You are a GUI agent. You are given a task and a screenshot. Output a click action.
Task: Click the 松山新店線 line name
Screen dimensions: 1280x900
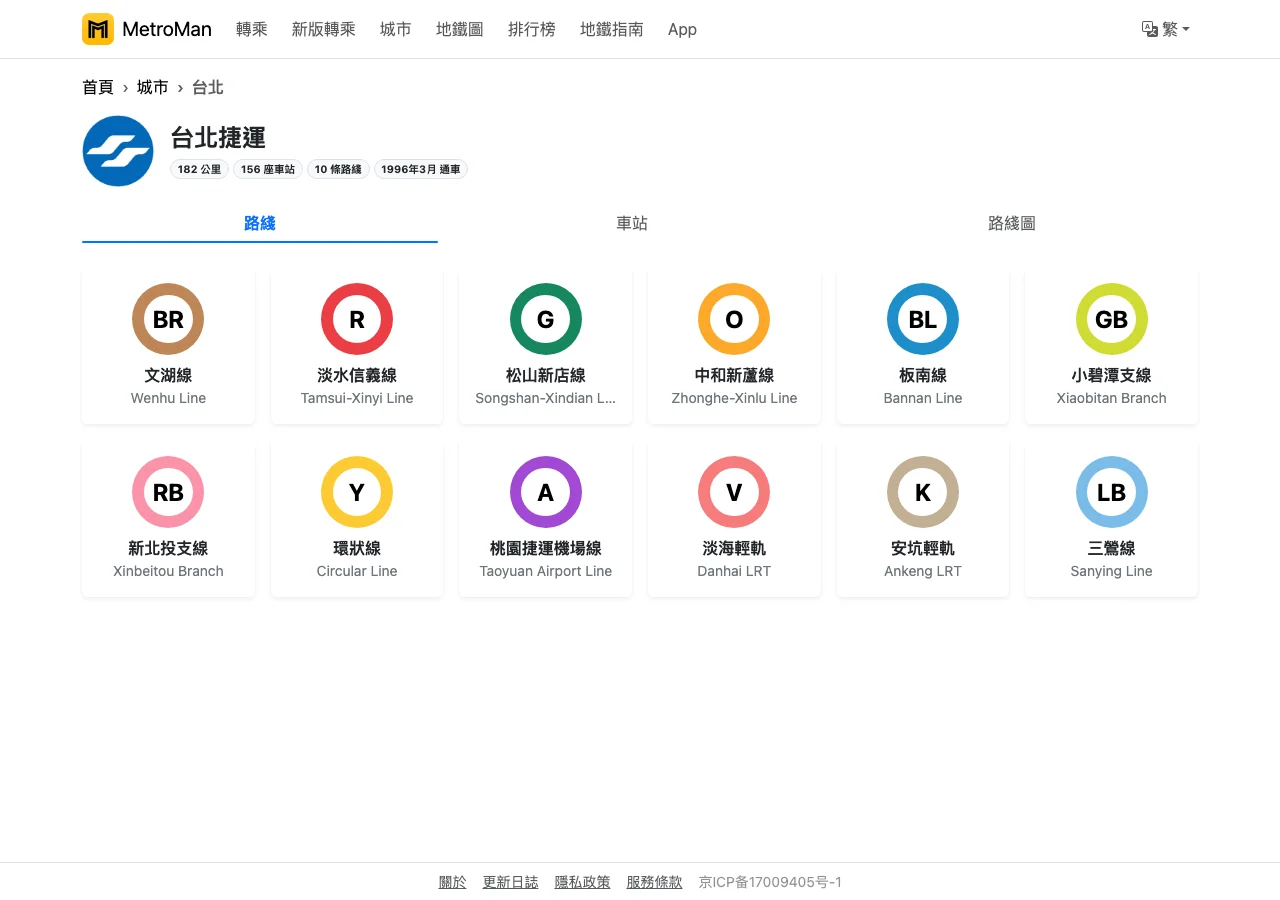pyautogui.click(x=546, y=375)
